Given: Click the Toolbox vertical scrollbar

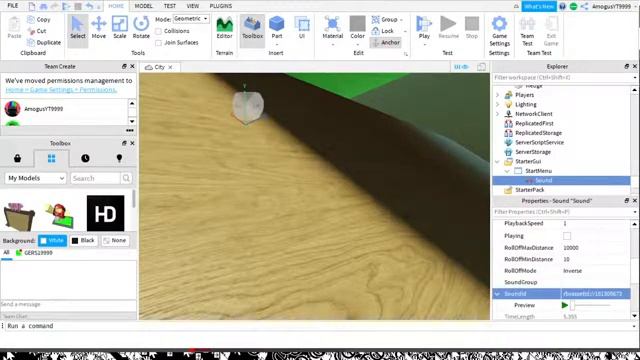Looking at the screenshot, I should click(x=133, y=199).
